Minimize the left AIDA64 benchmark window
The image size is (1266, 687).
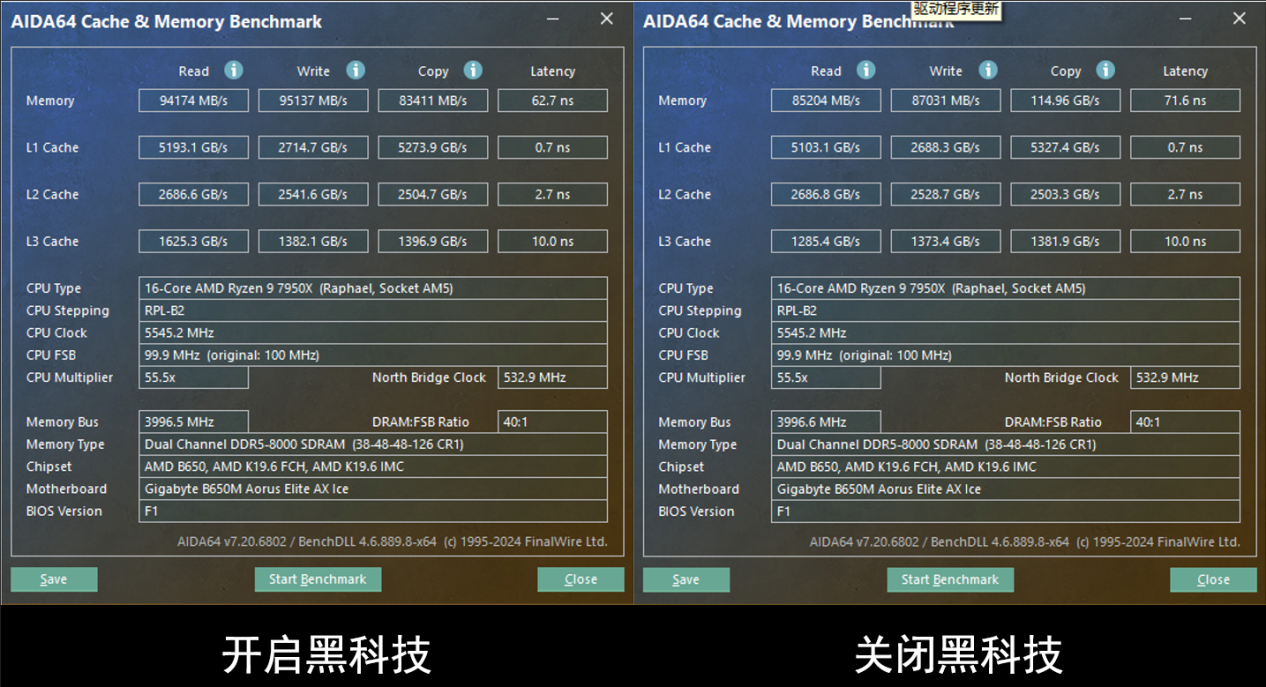click(553, 19)
